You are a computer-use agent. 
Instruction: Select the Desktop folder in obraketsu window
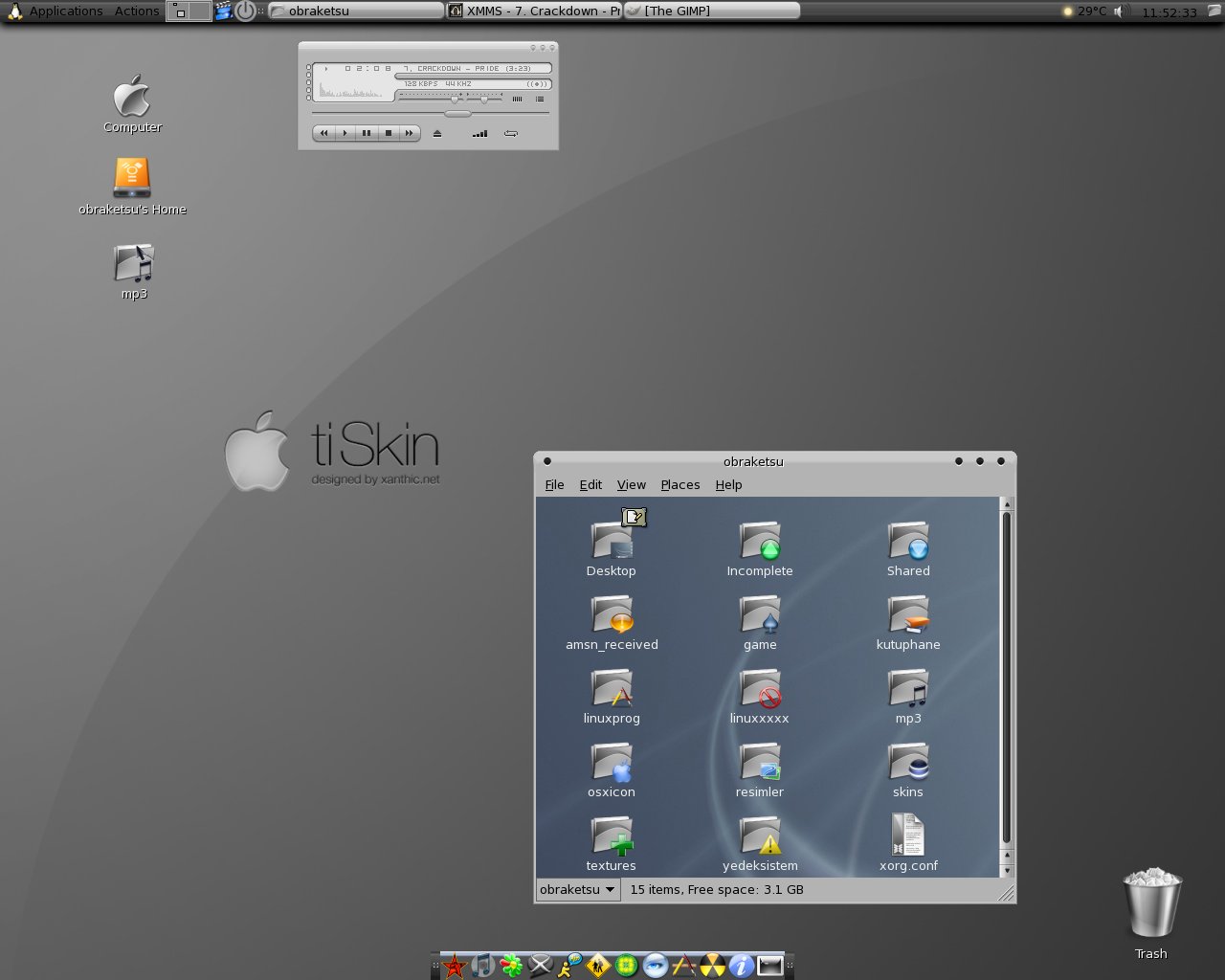[x=612, y=549]
